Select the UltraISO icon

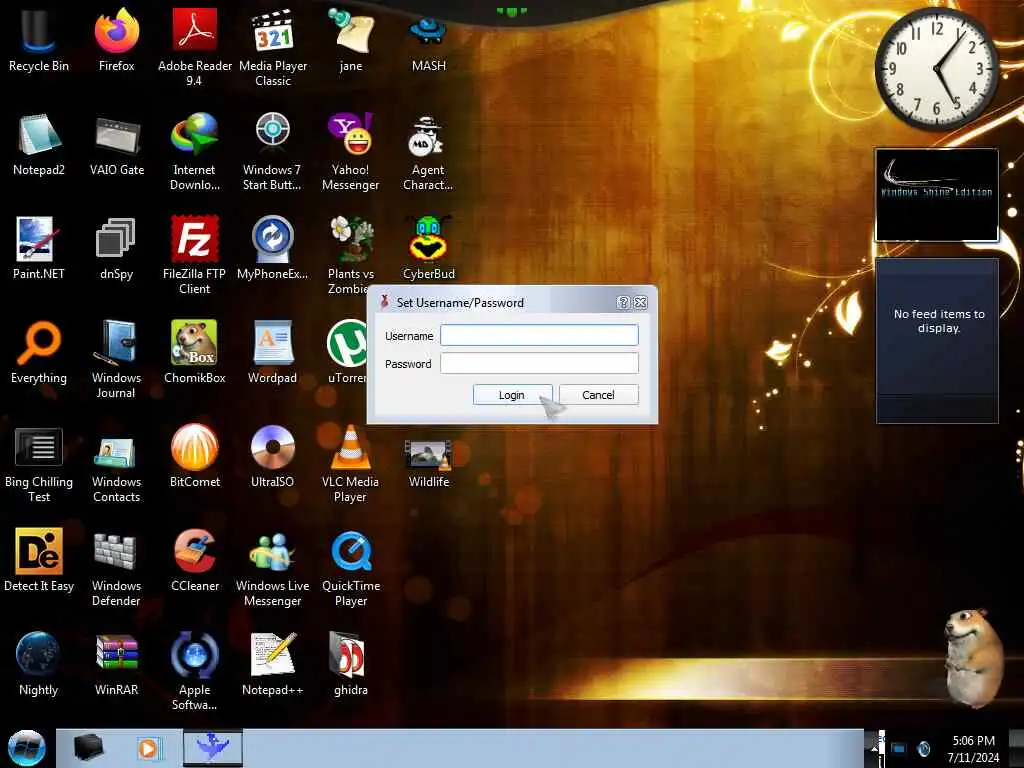[272, 456]
